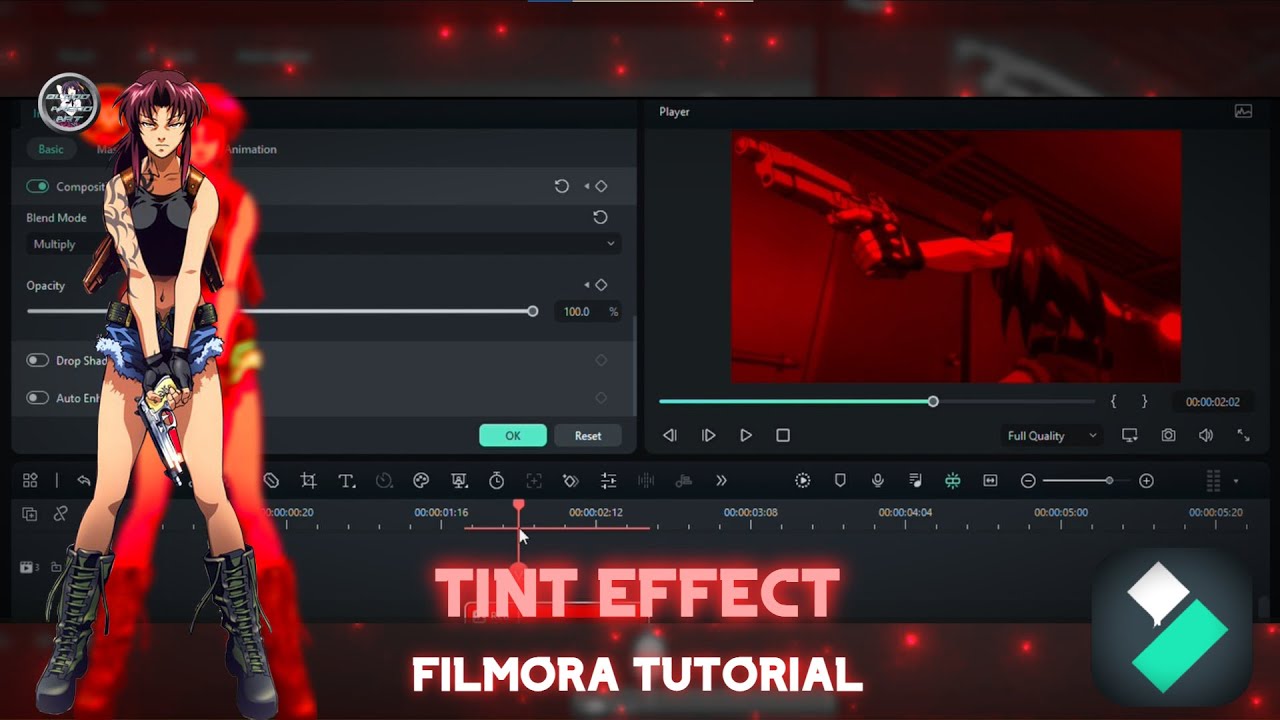Viewport: 1280px width, 720px height.
Task: Click ruler timestamp 00:00:05:00
Action: click(1061, 512)
